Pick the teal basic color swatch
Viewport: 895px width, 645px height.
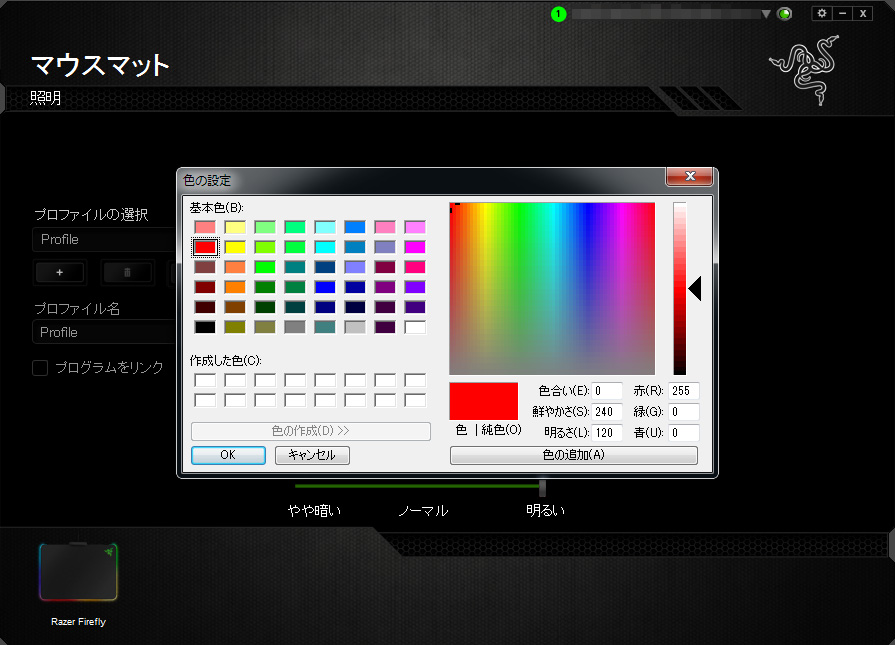[x=295, y=267]
